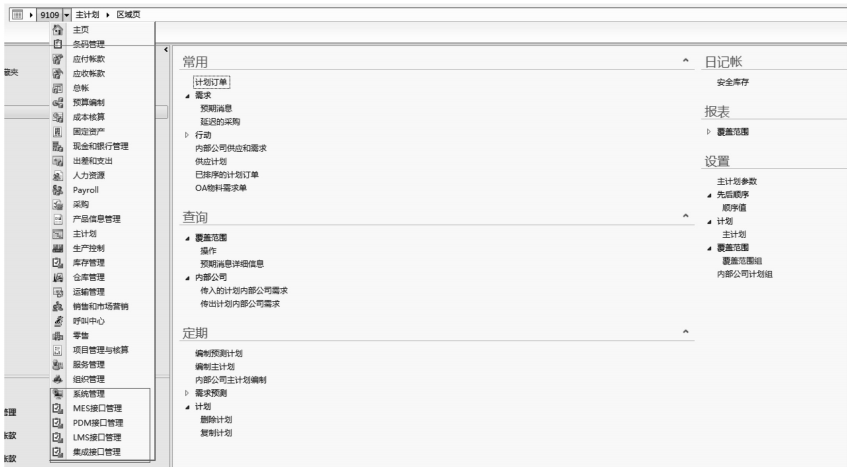Collapse the 查询 section chevron
This screenshot has height=470, width=852.
(686, 216)
